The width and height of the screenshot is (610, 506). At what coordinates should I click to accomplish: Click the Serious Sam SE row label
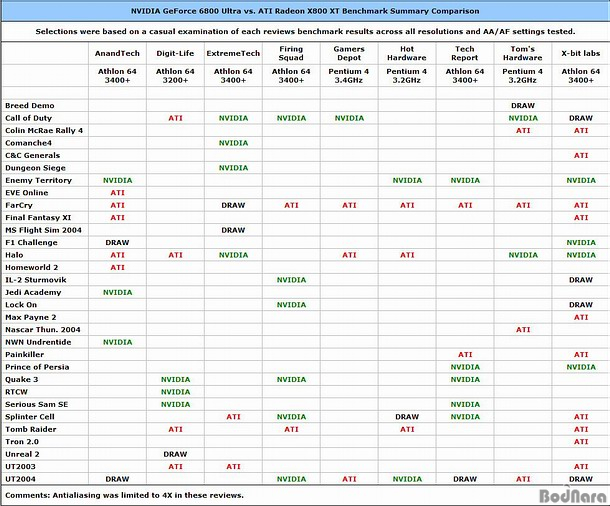(x=37, y=404)
